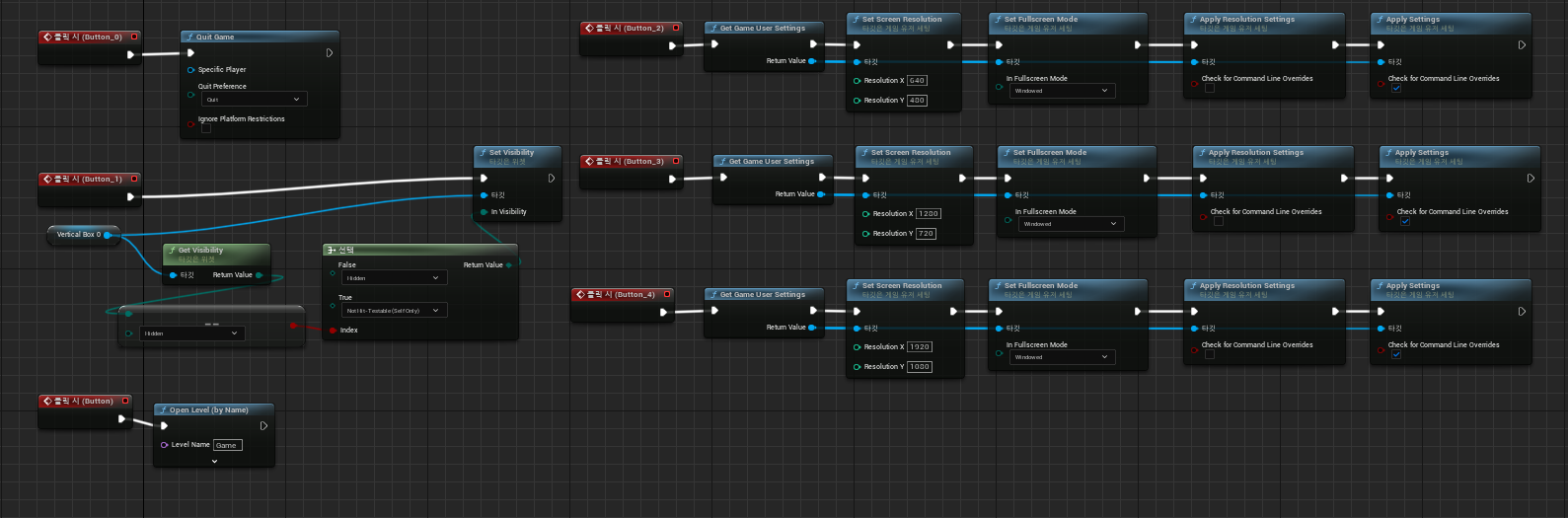Edit Resolution Y value 480
The image size is (1568, 518).
[x=917, y=101]
